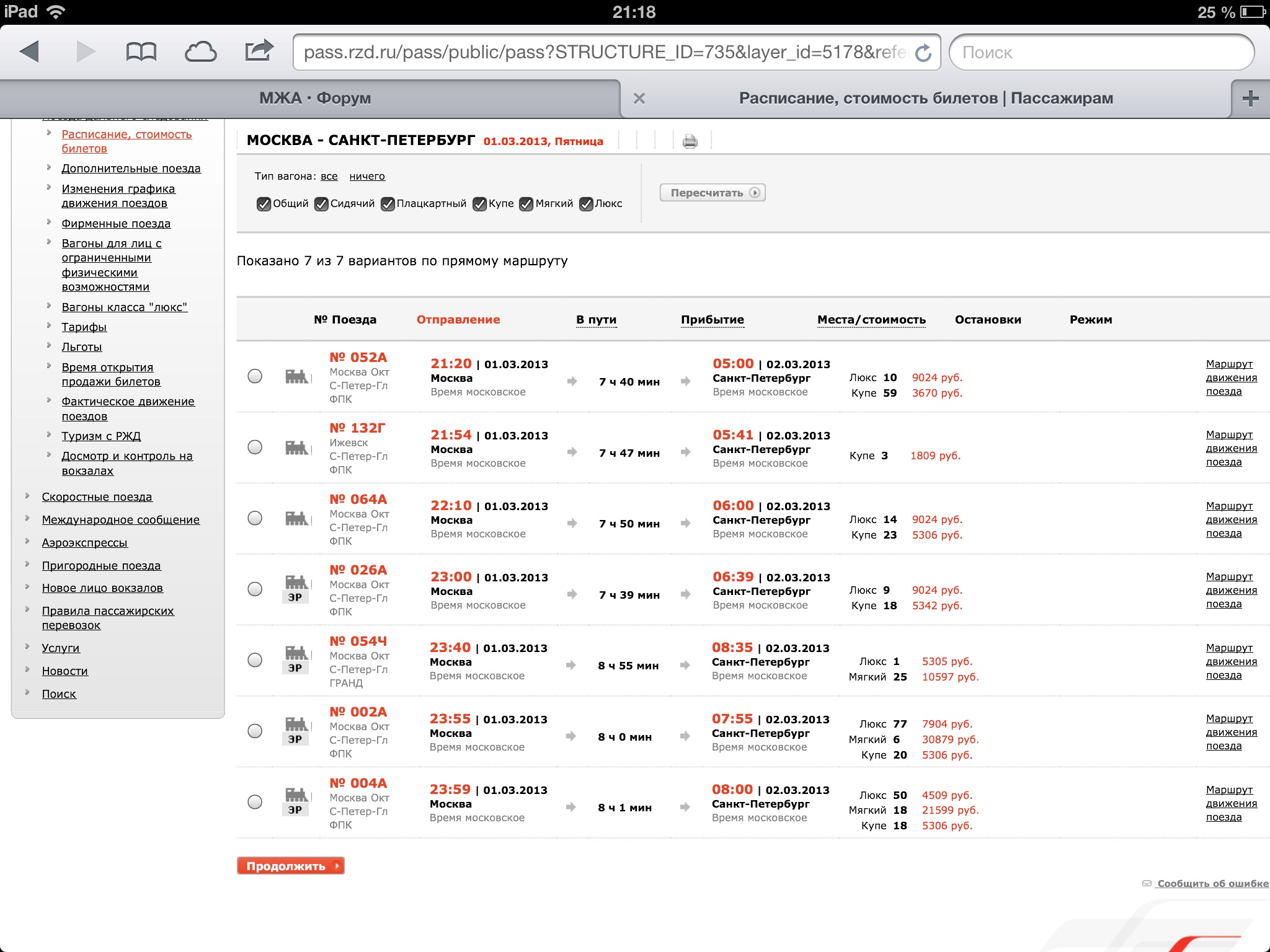This screenshot has height=952, width=1270.
Task: Toggle the Люкс wagon type checkbox
Action: click(586, 204)
